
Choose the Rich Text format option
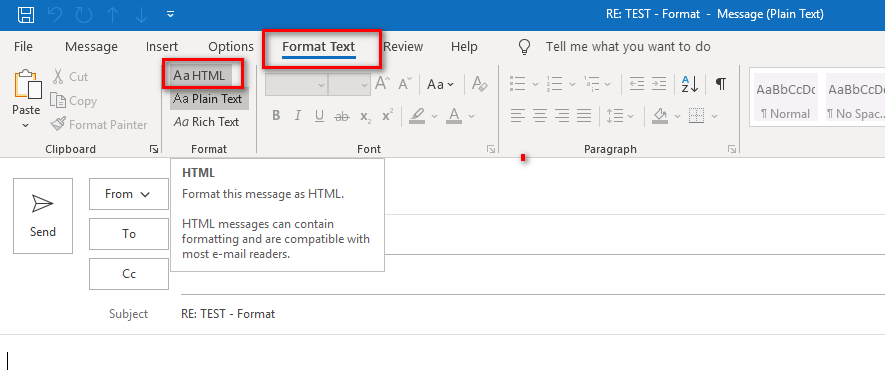tap(207, 122)
